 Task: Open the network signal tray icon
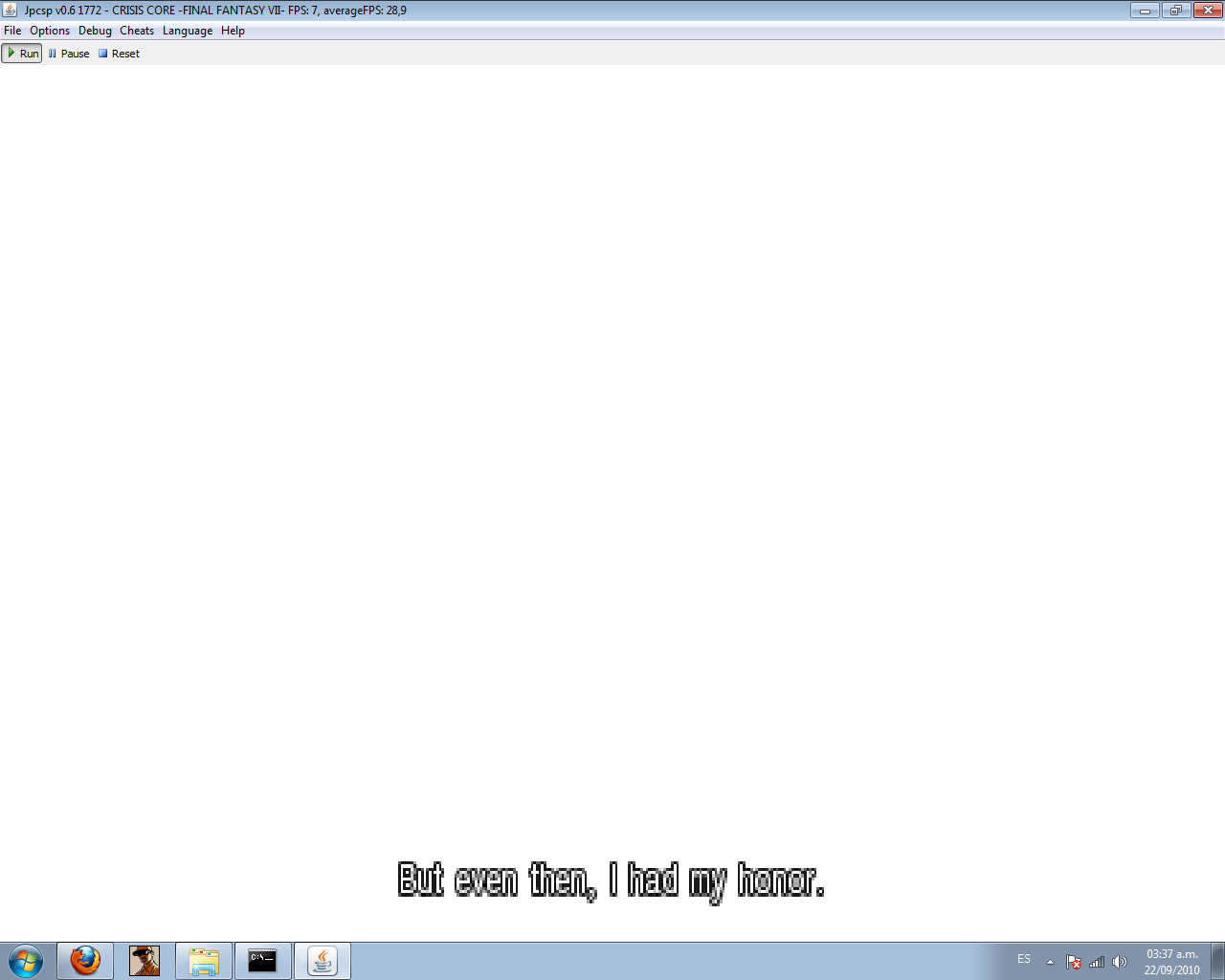[1097, 962]
